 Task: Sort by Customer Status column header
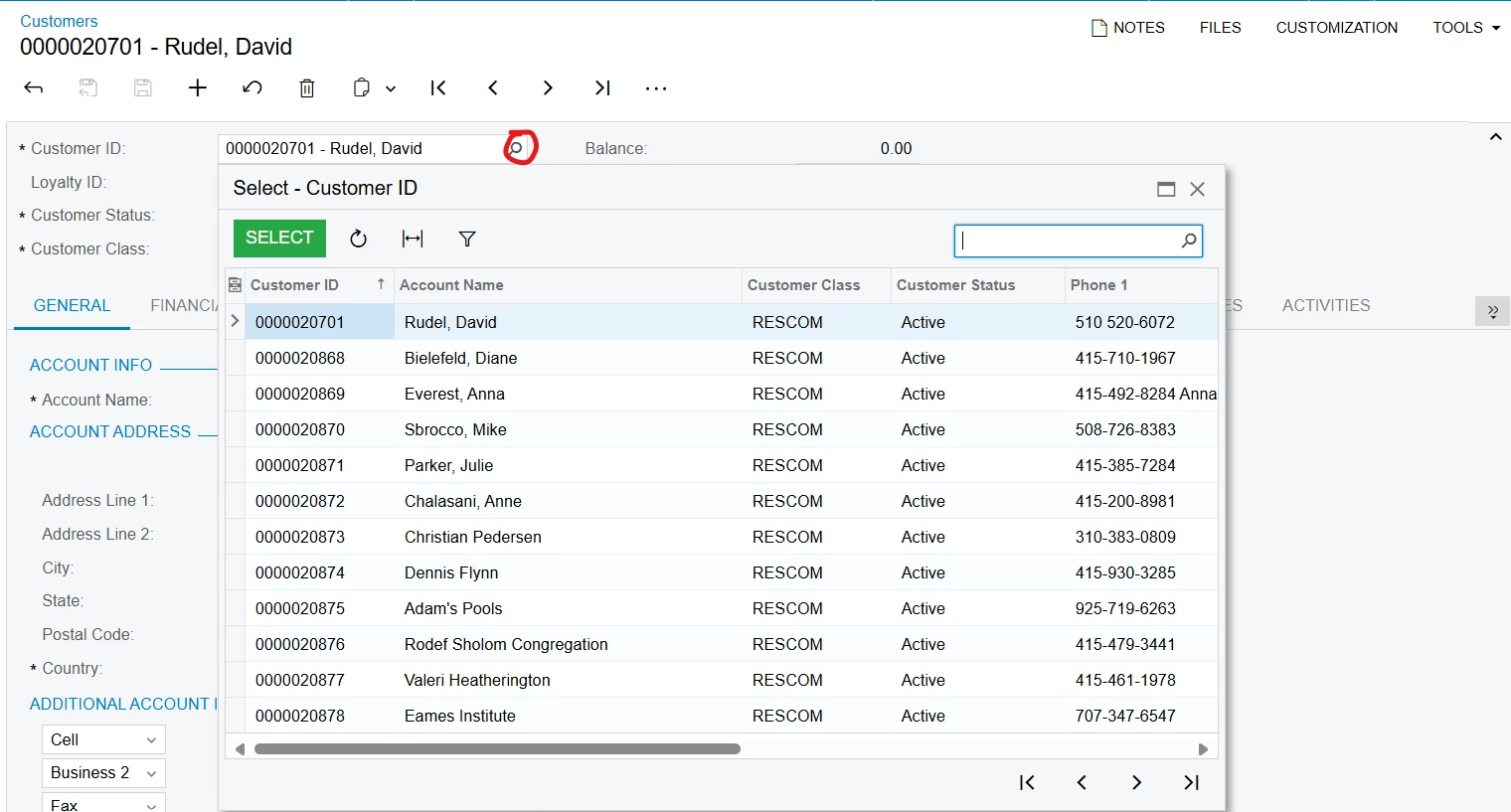tap(977, 285)
